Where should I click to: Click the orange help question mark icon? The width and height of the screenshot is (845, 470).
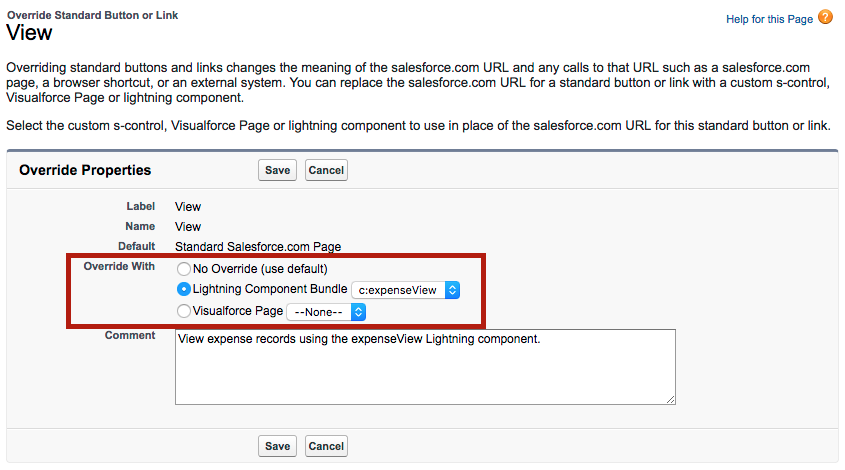click(825, 18)
